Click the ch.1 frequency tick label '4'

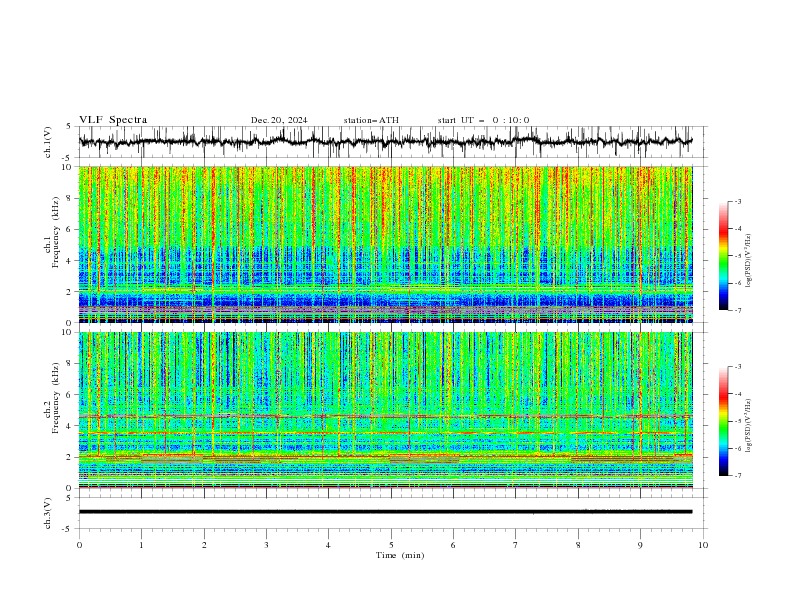pos(69,261)
